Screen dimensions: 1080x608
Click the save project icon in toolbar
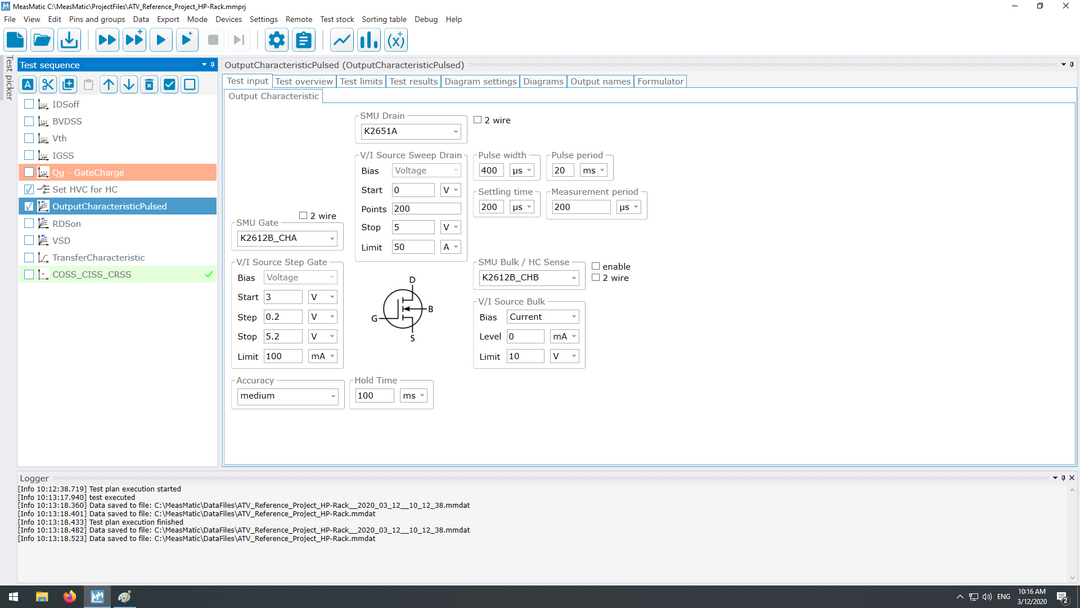point(69,40)
